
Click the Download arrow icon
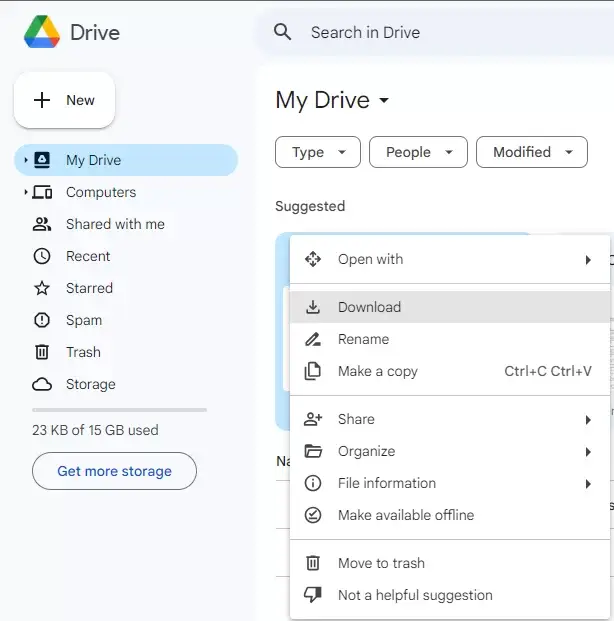pos(313,307)
